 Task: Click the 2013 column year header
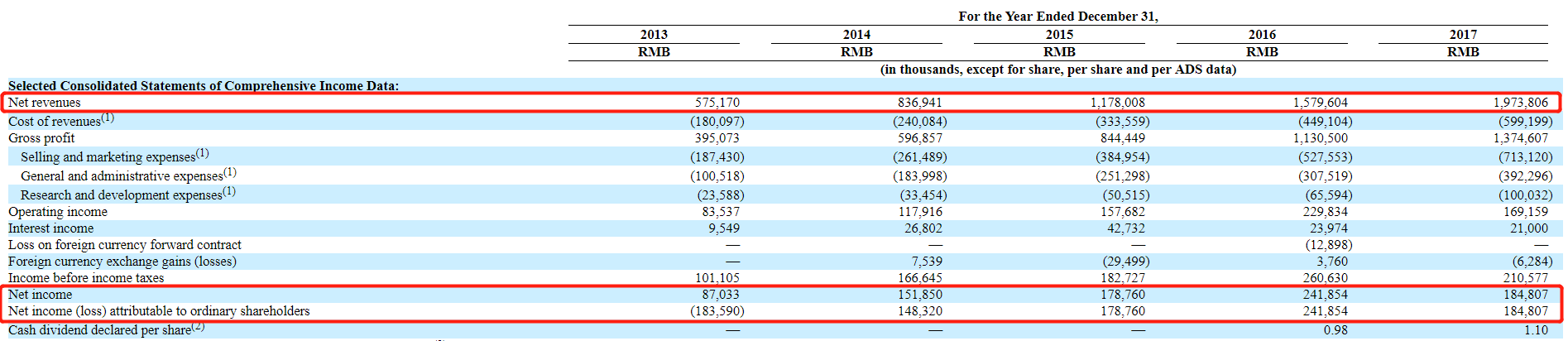654,35
